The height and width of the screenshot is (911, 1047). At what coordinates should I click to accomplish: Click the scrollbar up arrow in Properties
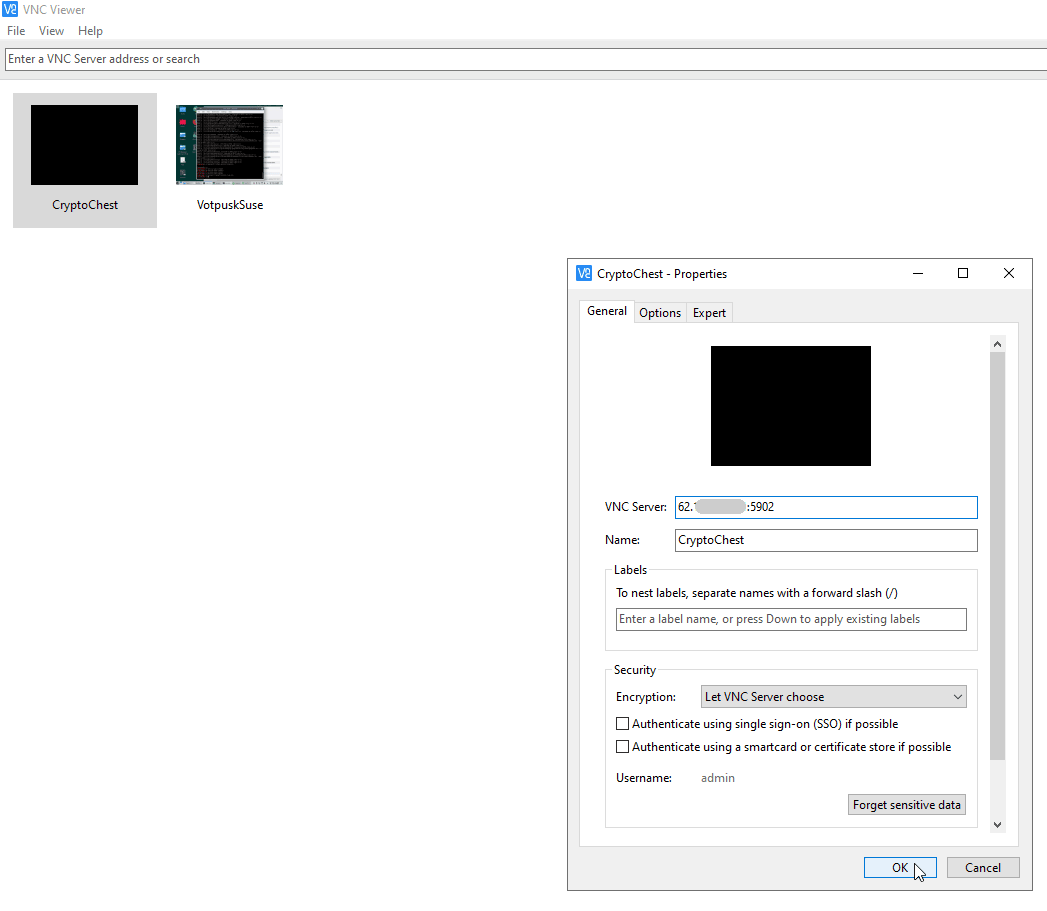997,344
